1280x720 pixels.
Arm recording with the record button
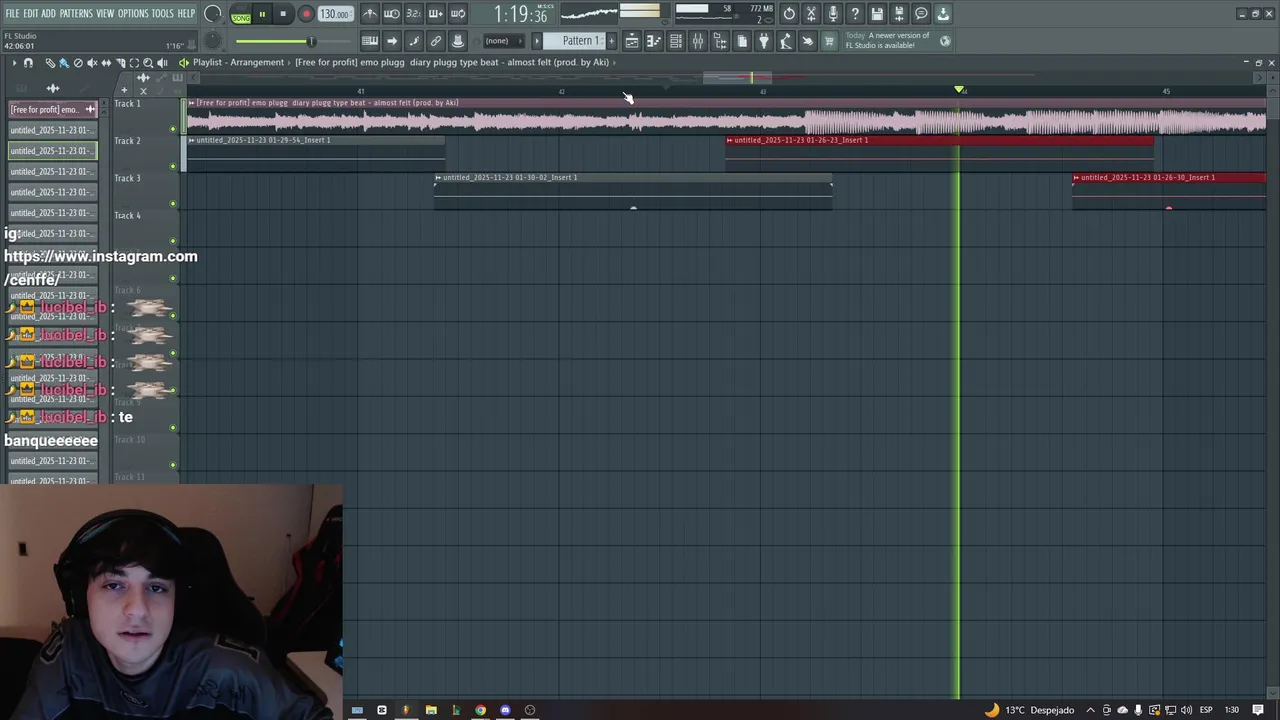306,14
